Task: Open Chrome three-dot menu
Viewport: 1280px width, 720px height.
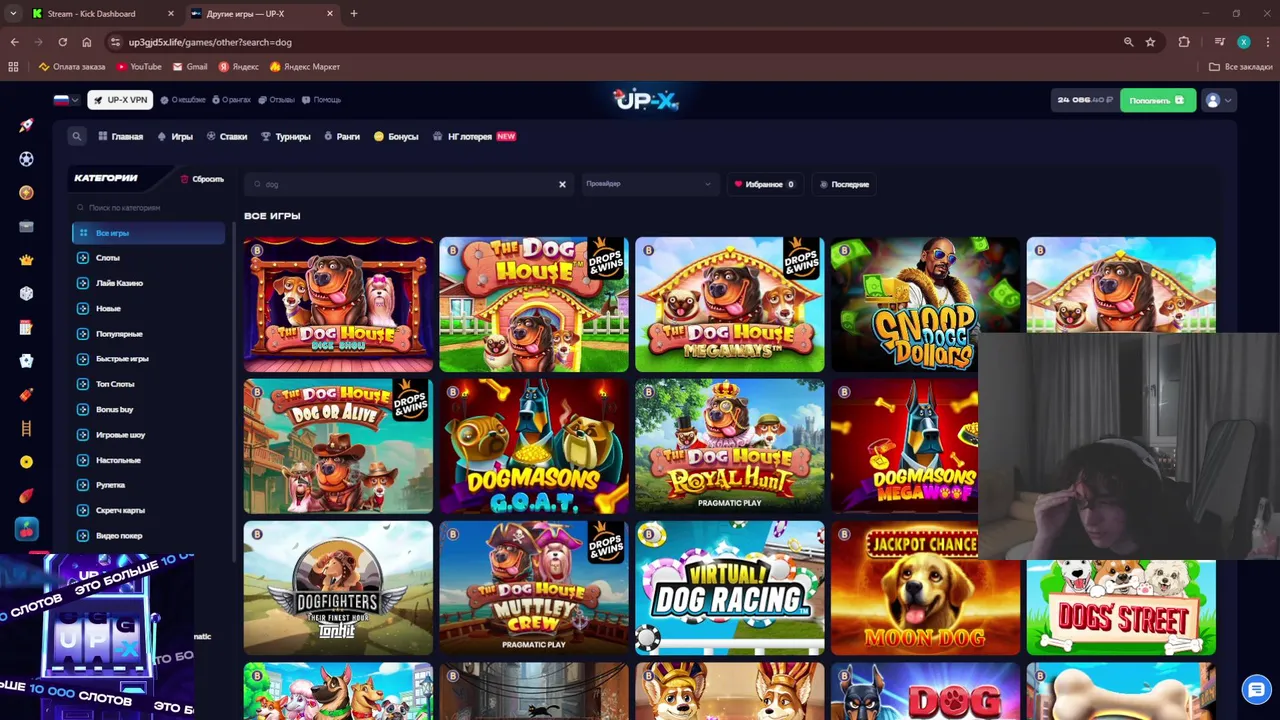Action: (1268, 42)
